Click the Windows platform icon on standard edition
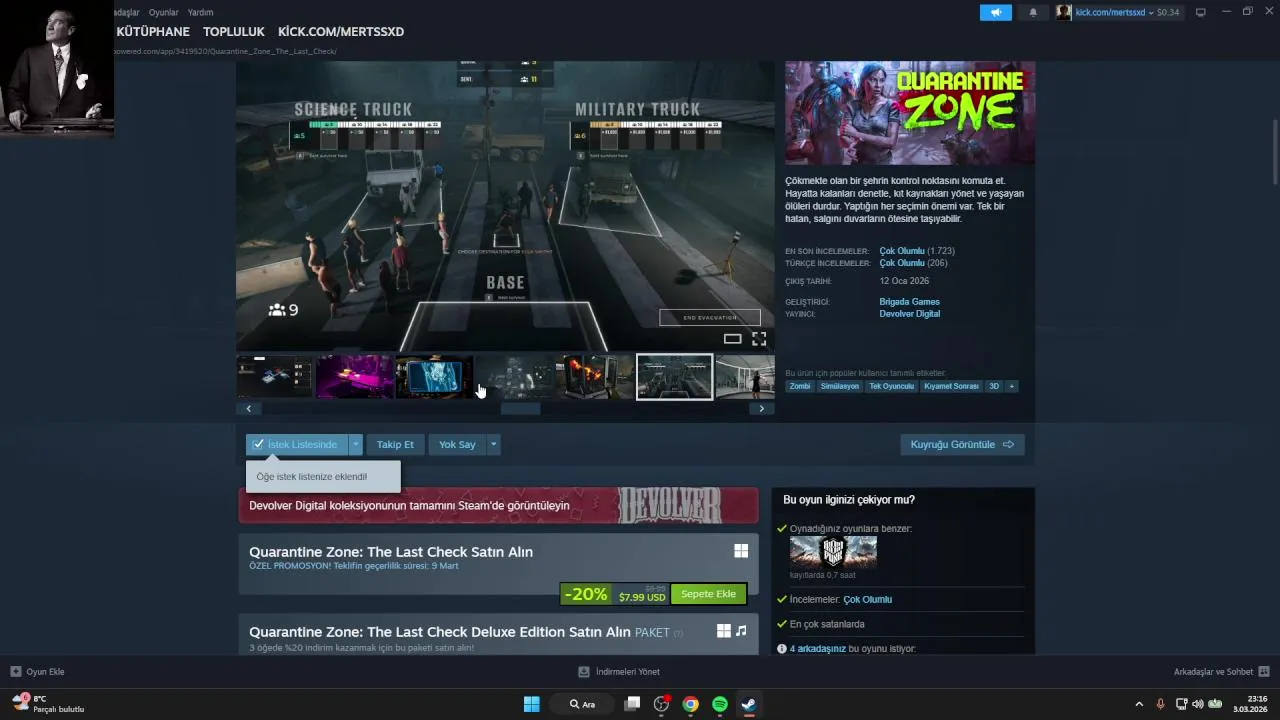The height and width of the screenshot is (720, 1280). (741, 551)
